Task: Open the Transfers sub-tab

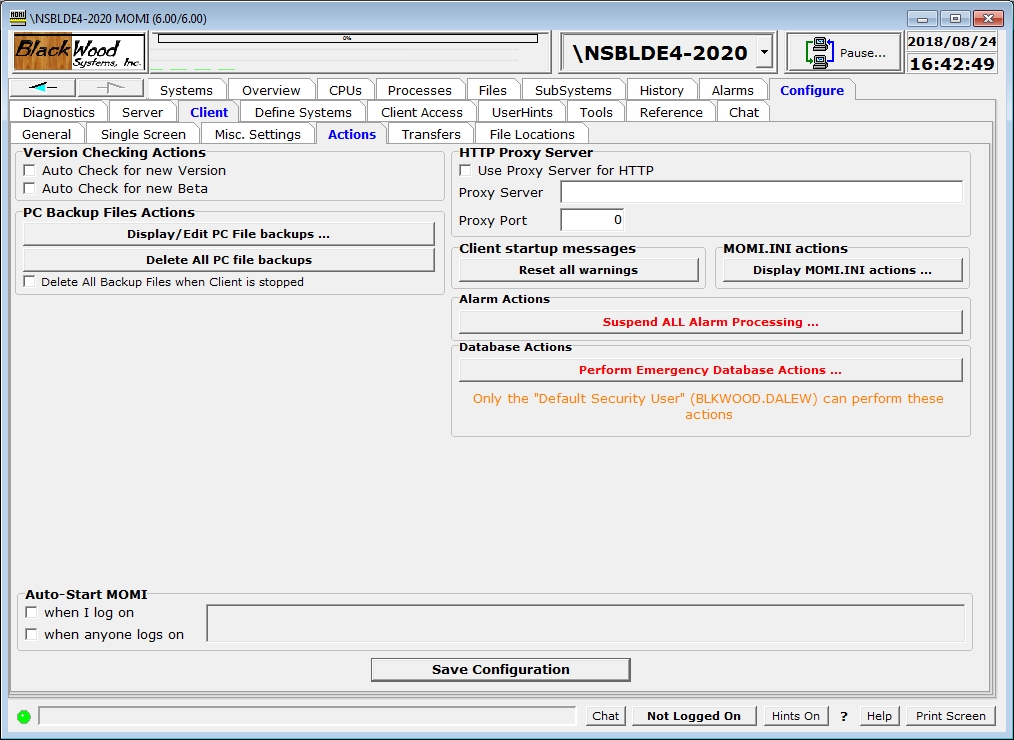Action: coord(431,134)
